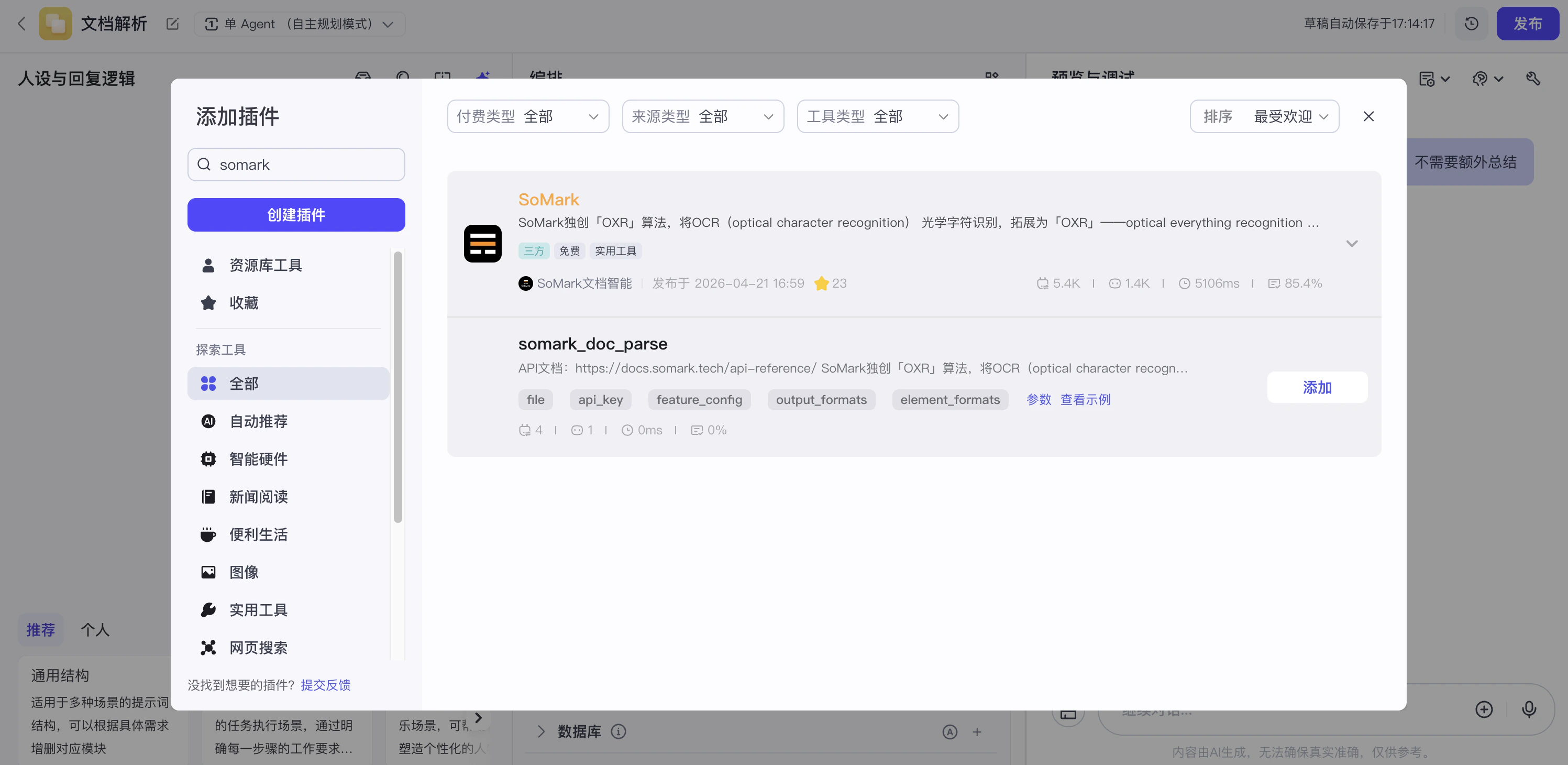Click the plus attachment icon in chat

[1483, 709]
